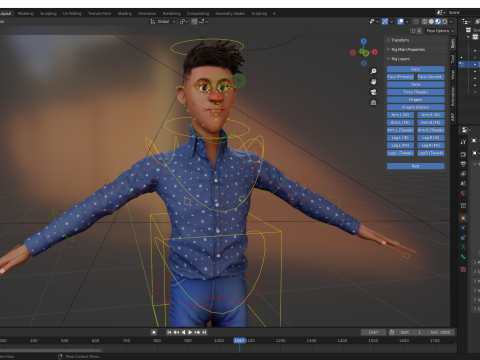Toggle auto keying record button

tap(154, 332)
